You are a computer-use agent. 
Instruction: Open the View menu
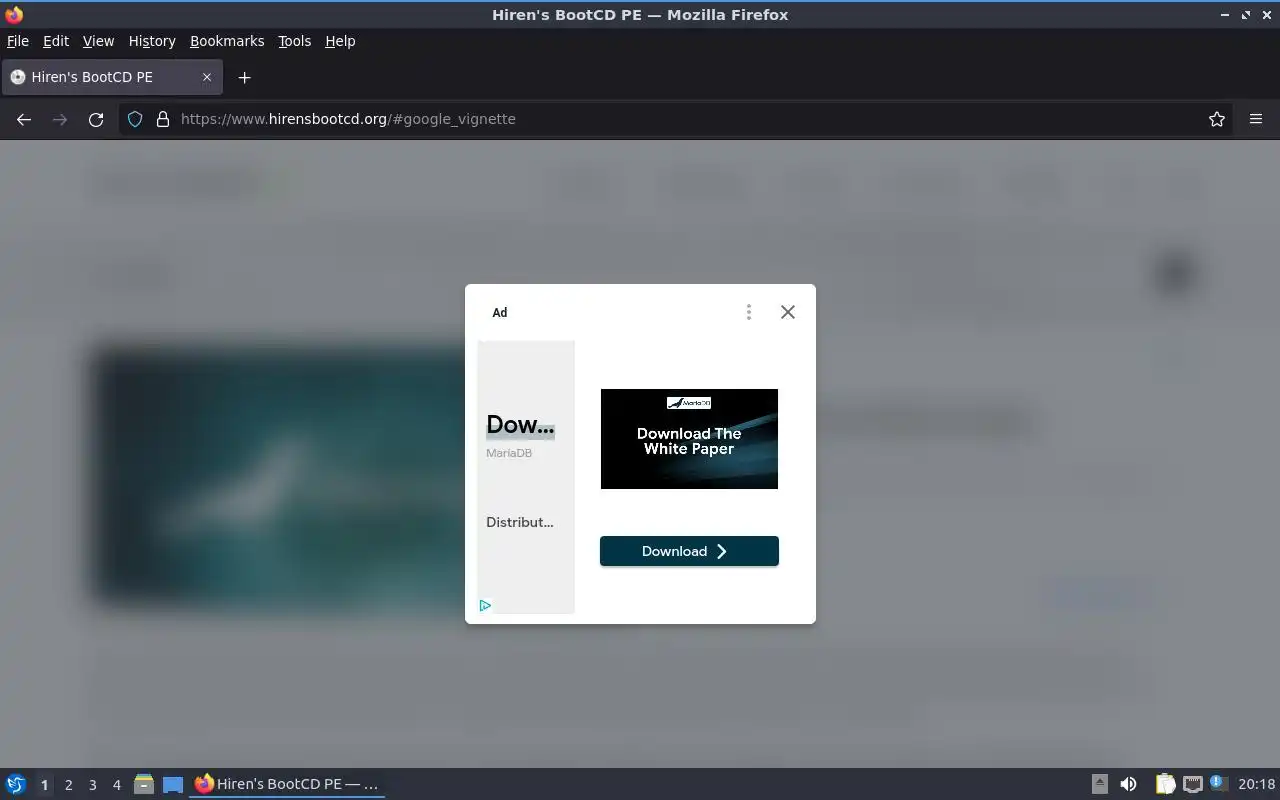tap(98, 41)
